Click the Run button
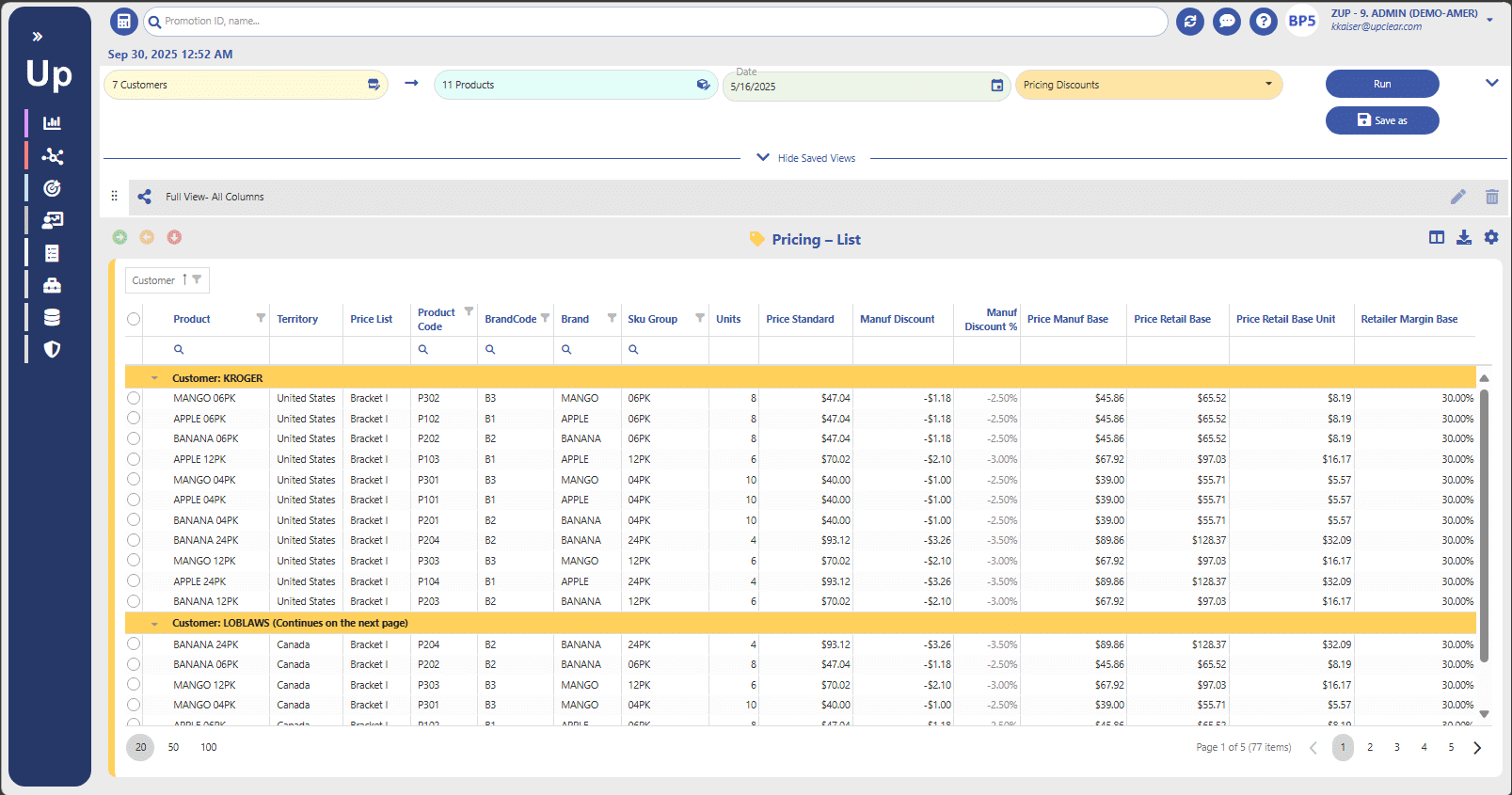 (x=1381, y=84)
